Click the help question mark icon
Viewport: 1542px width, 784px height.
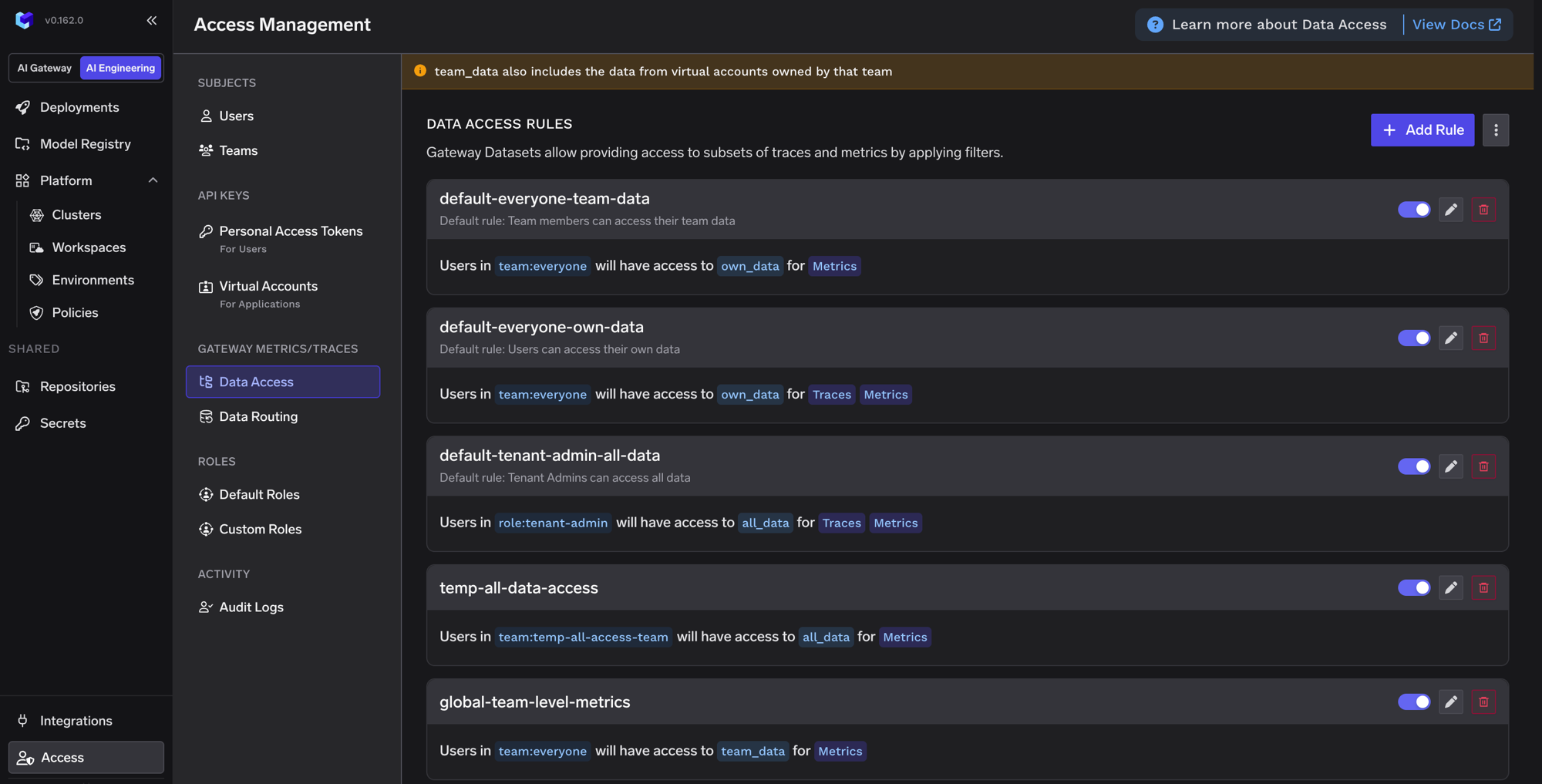1155,25
